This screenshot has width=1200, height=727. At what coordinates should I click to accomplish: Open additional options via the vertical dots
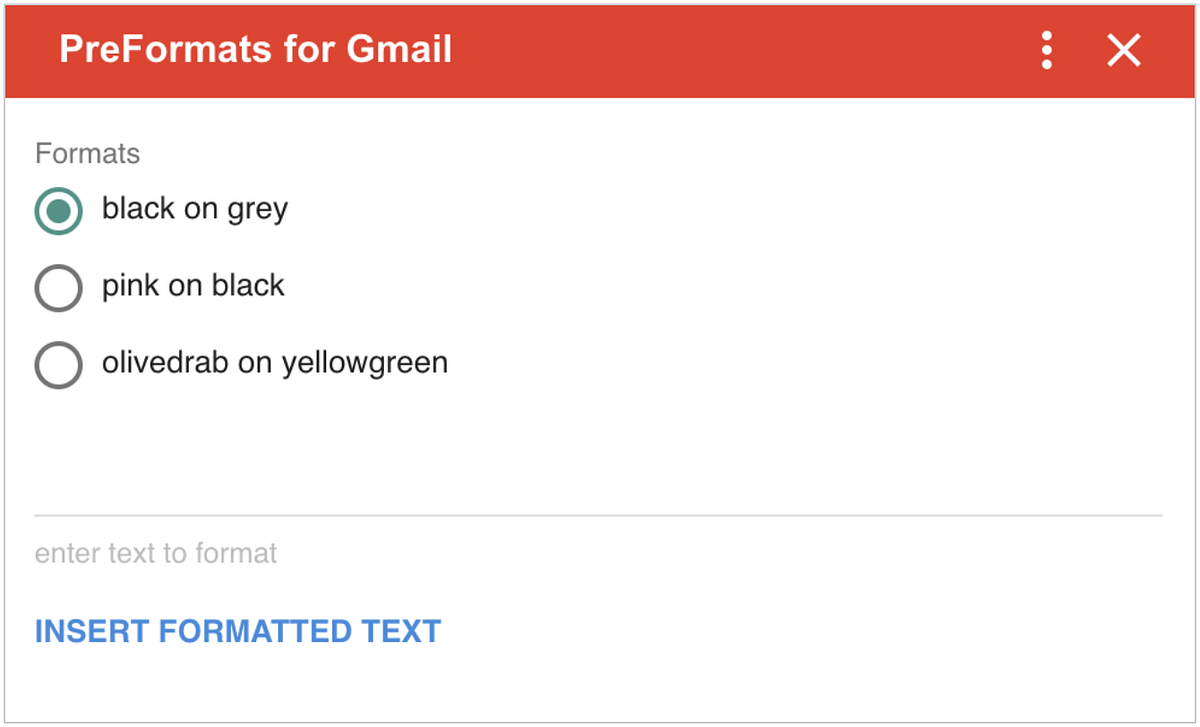pos(1046,50)
